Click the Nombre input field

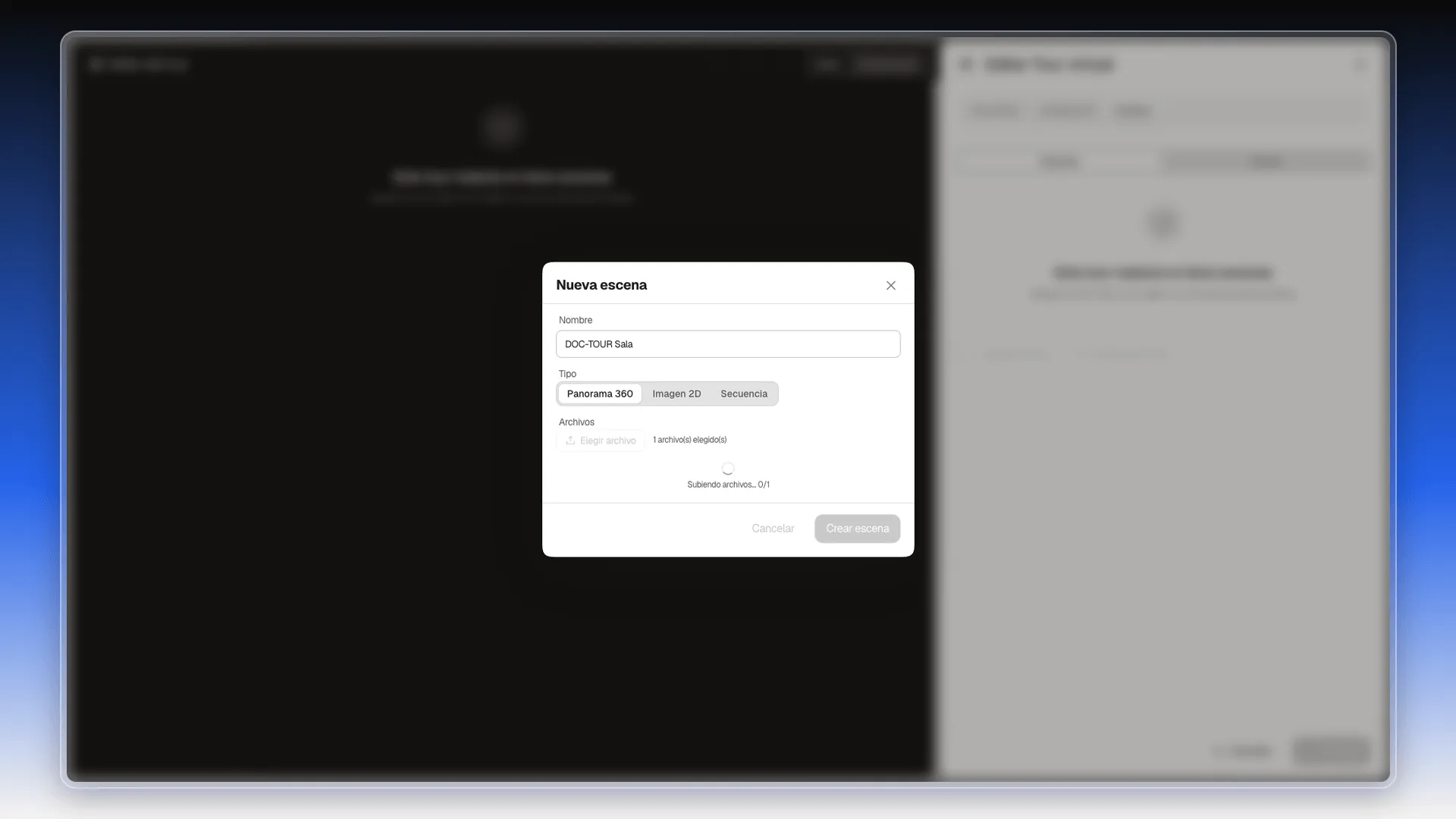click(x=728, y=344)
